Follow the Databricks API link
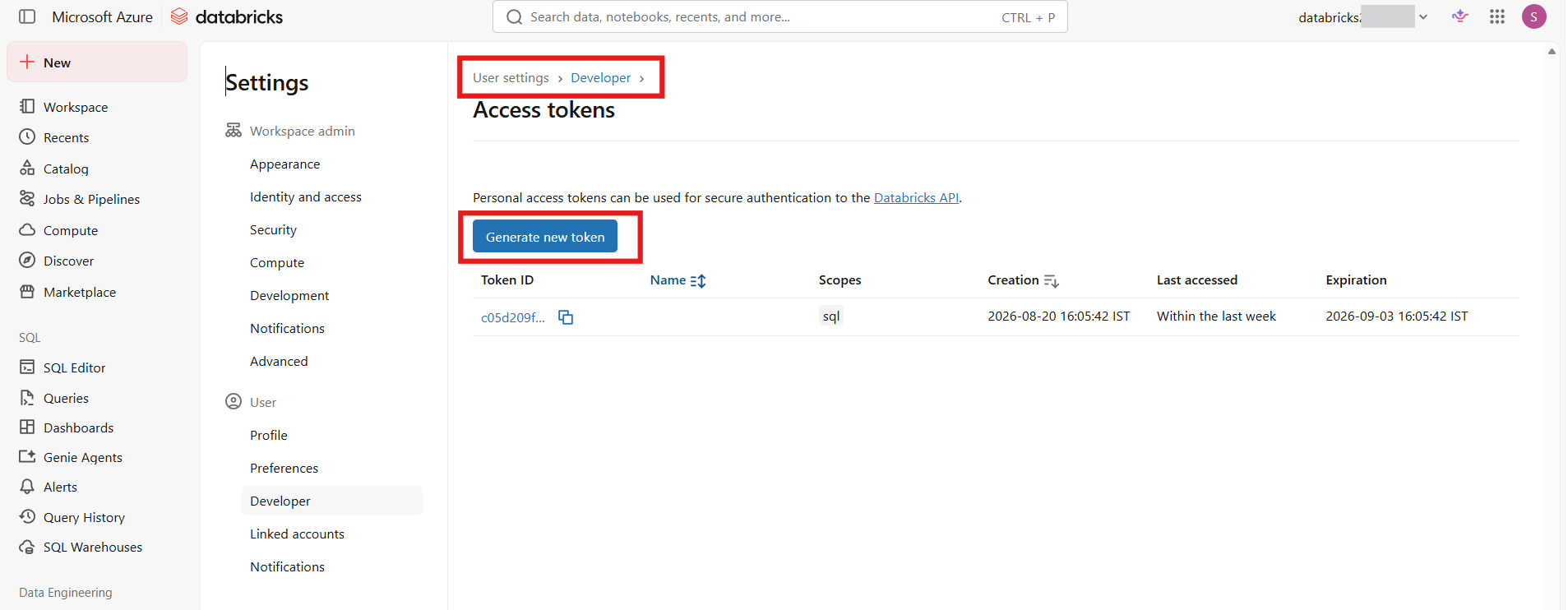The height and width of the screenshot is (610, 1568). click(x=916, y=197)
